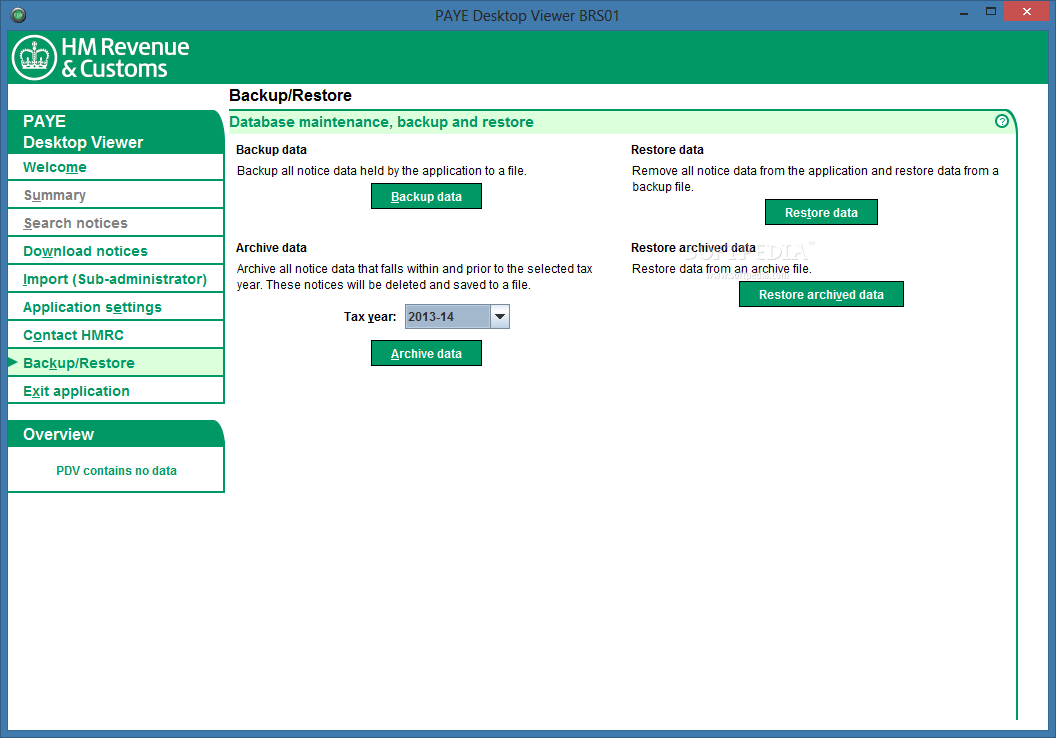The width and height of the screenshot is (1056, 738).
Task: Click the Restore archived data button
Action: pyautogui.click(x=821, y=294)
